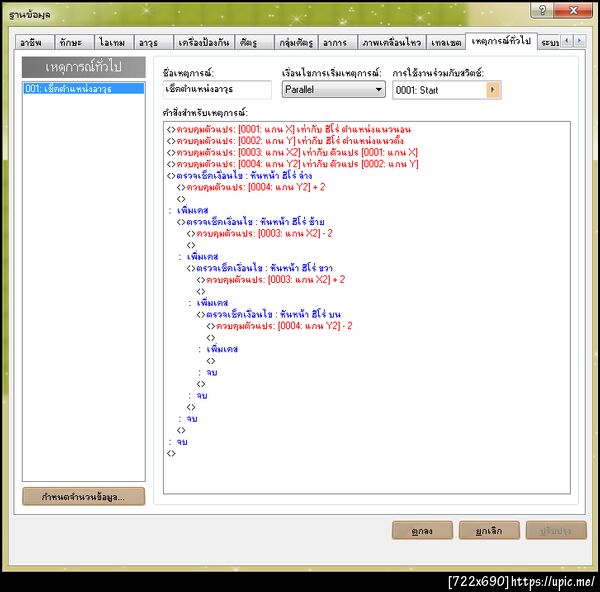This screenshot has width=600, height=592.
Task: Open the help question mark button
Action: tap(541, 10)
